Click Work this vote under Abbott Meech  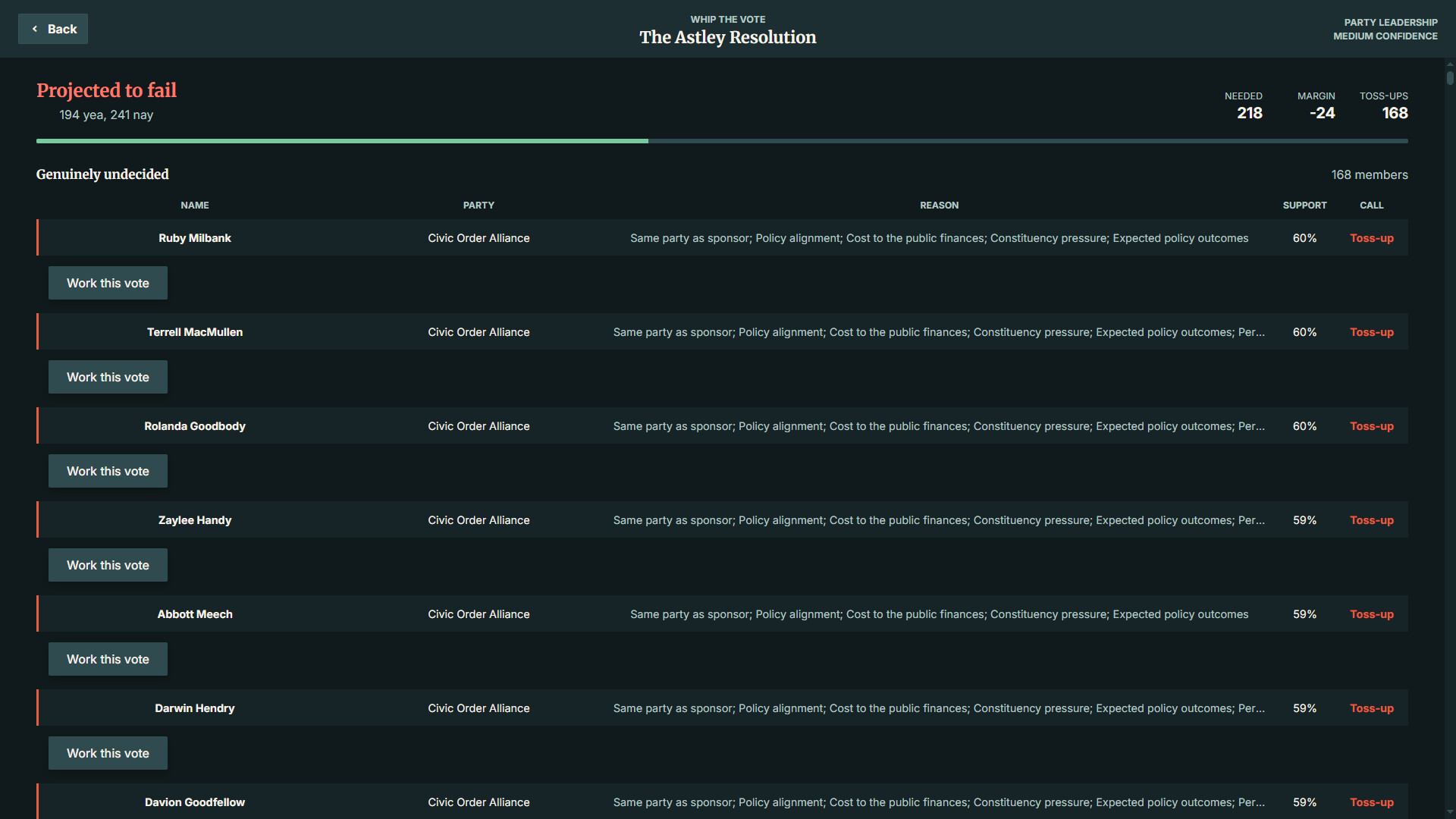click(108, 659)
